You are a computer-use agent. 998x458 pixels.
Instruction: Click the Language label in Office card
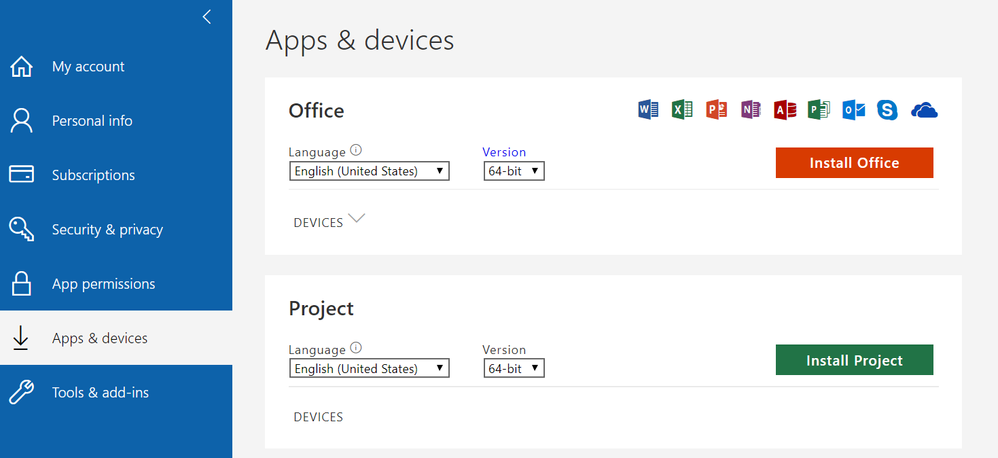317,152
